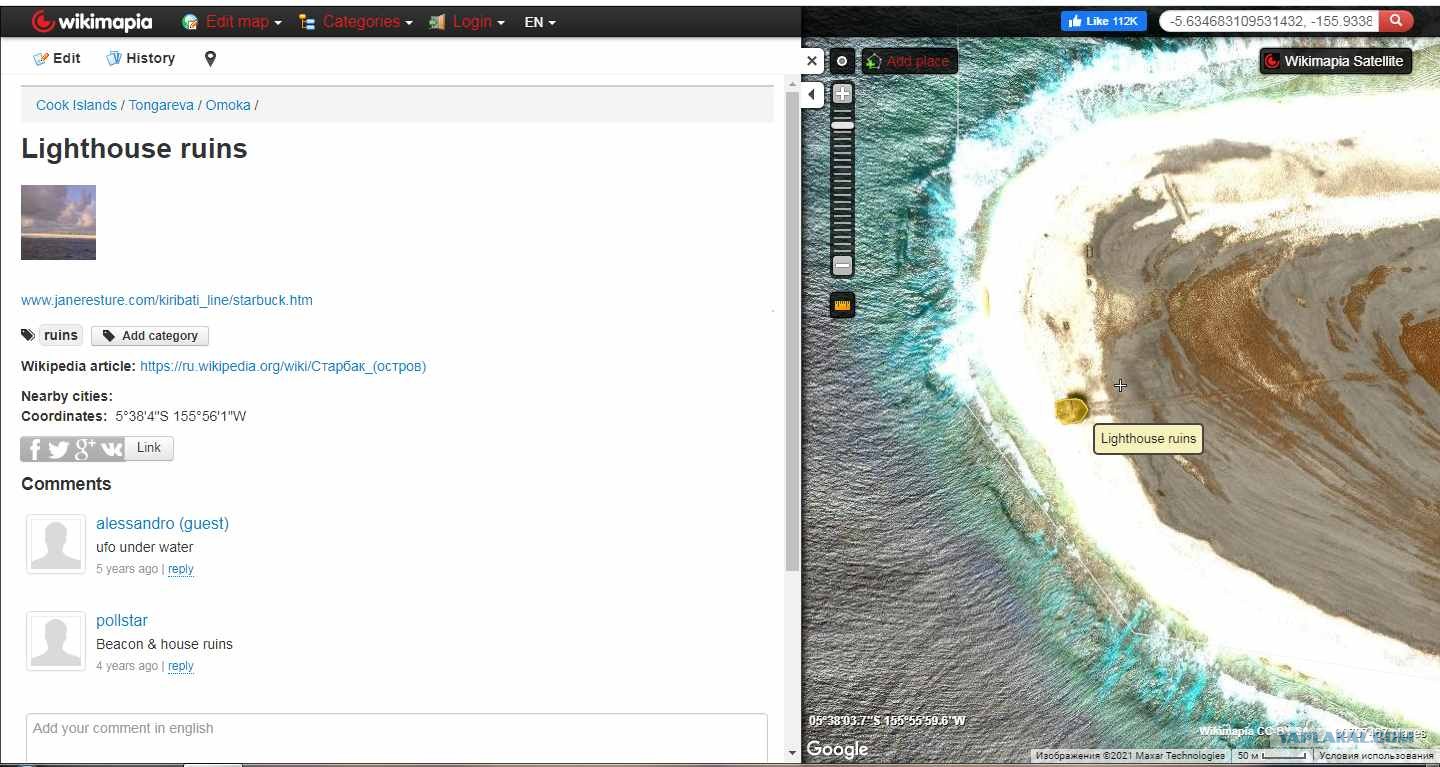Screen dimensions: 1440x767
Task: Click the 'Beacon & house ruins' comment text
Action: pos(164,644)
